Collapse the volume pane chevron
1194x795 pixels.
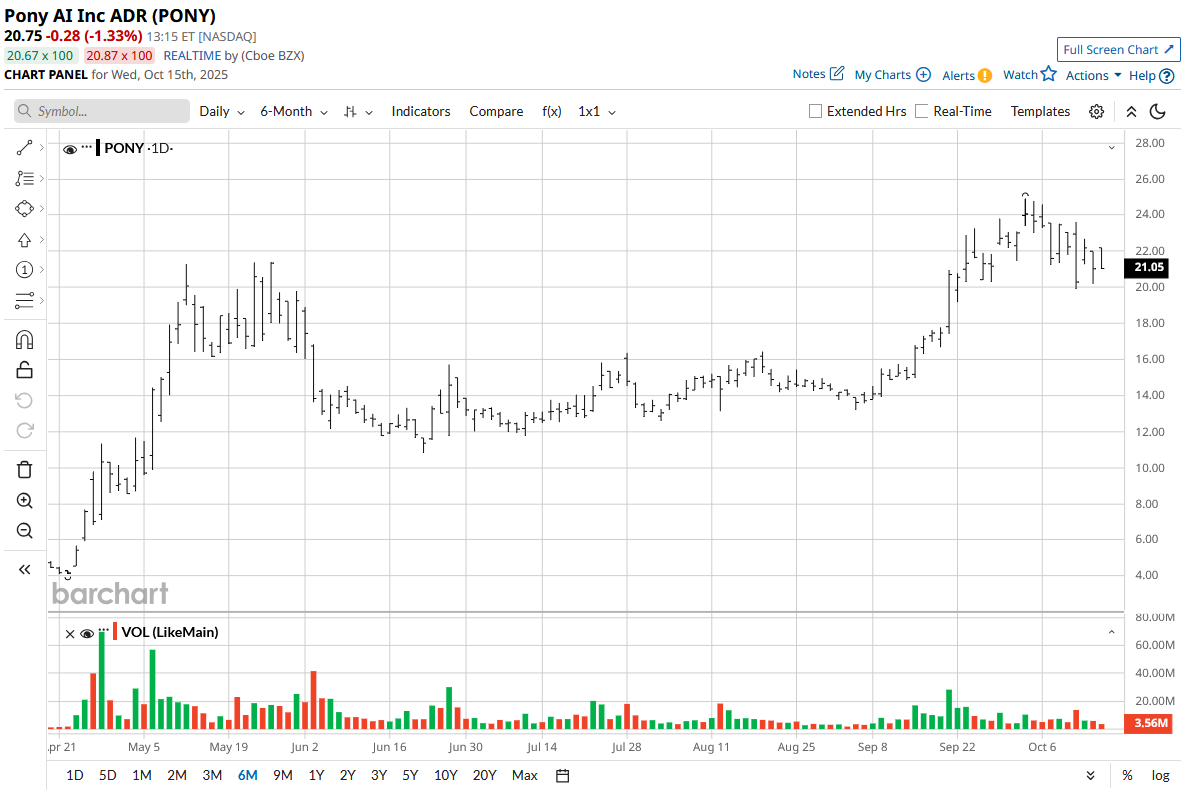1112,632
